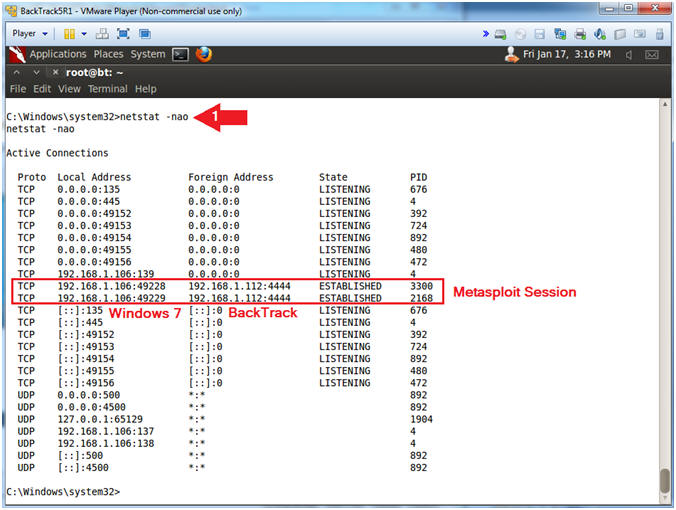Expand the power options arrow beside pause
The image size is (676, 510).
coord(84,34)
